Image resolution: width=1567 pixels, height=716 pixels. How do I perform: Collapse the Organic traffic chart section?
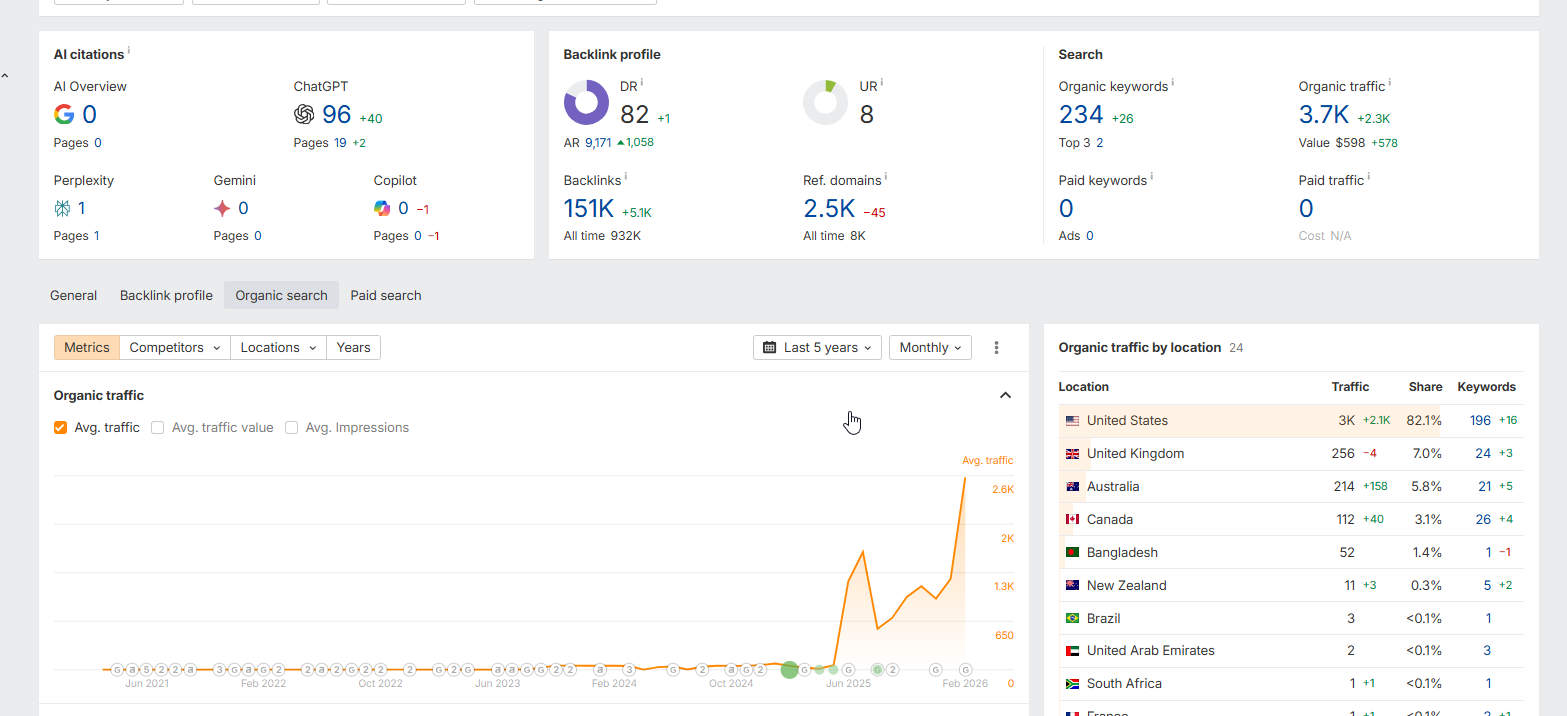[x=1005, y=396]
